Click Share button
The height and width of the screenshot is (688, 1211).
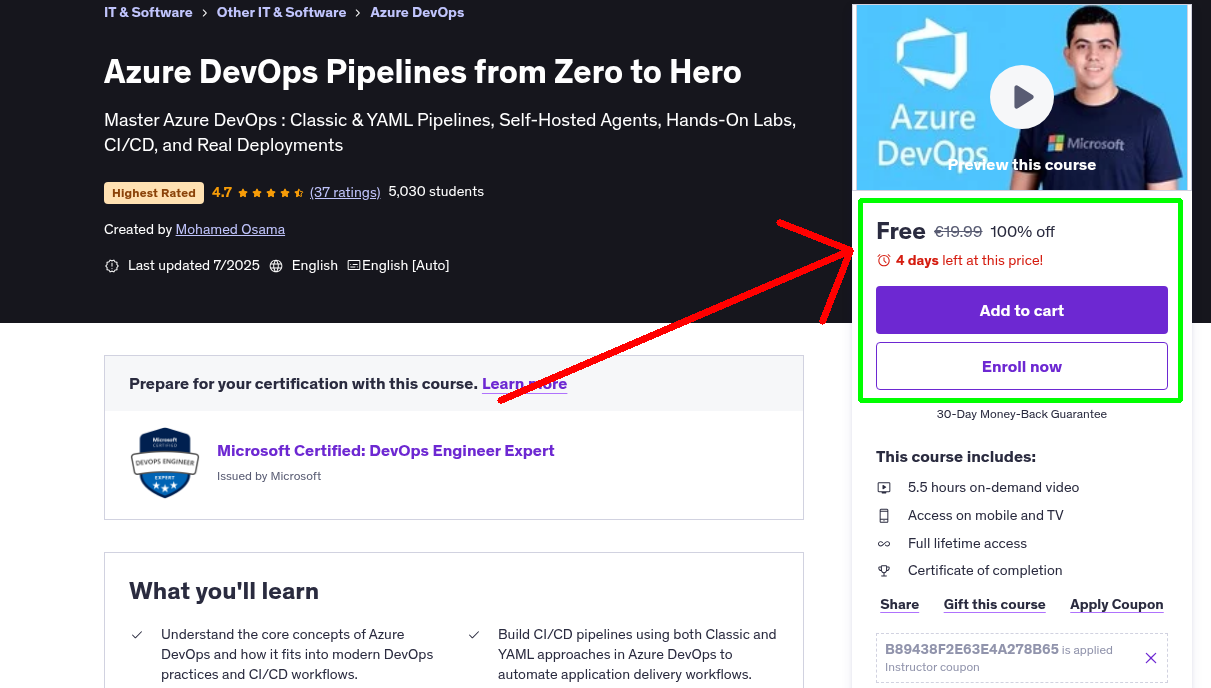coord(900,605)
